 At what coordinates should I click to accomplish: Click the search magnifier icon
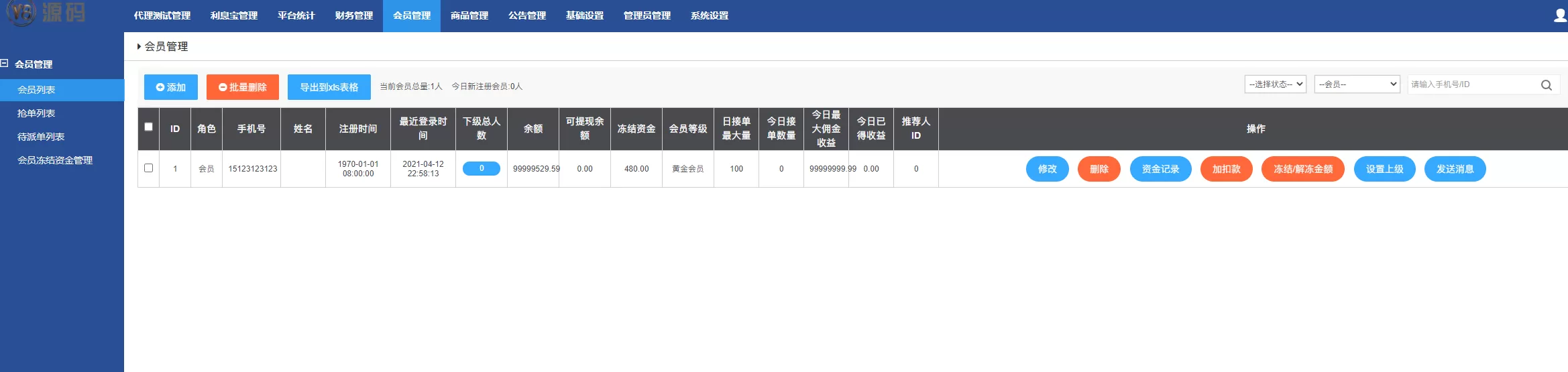tap(1546, 85)
